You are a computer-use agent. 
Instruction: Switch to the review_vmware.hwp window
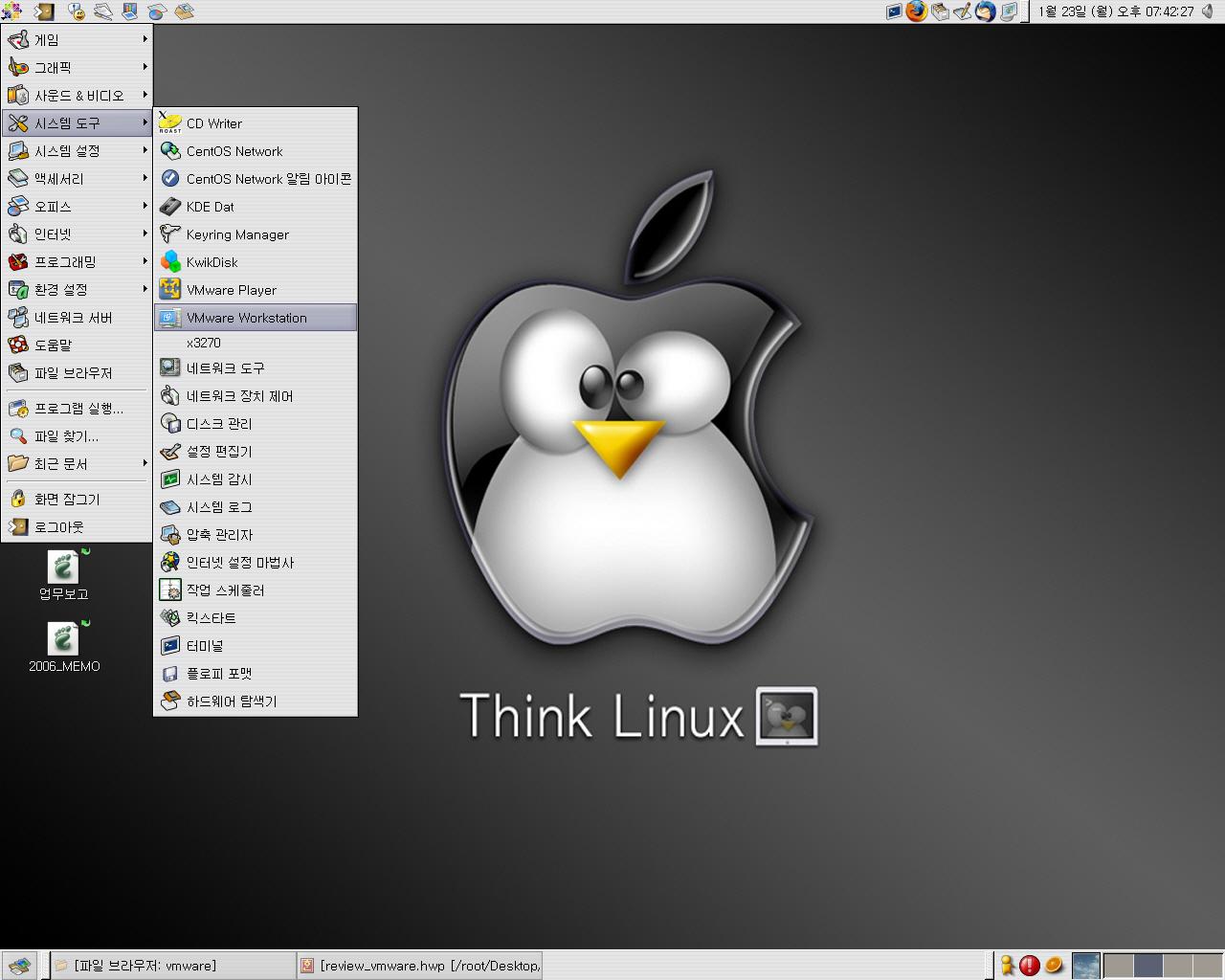click(x=420, y=966)
